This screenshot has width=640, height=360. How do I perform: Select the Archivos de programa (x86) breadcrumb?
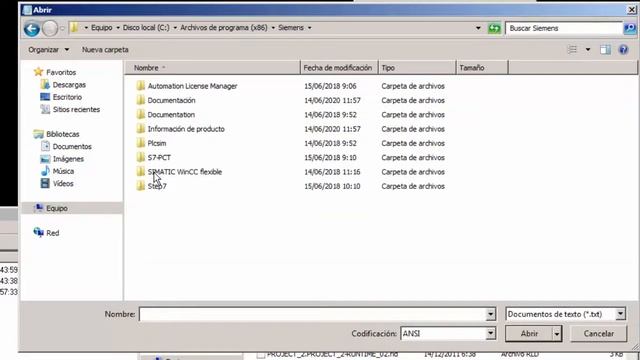(224, 27)
